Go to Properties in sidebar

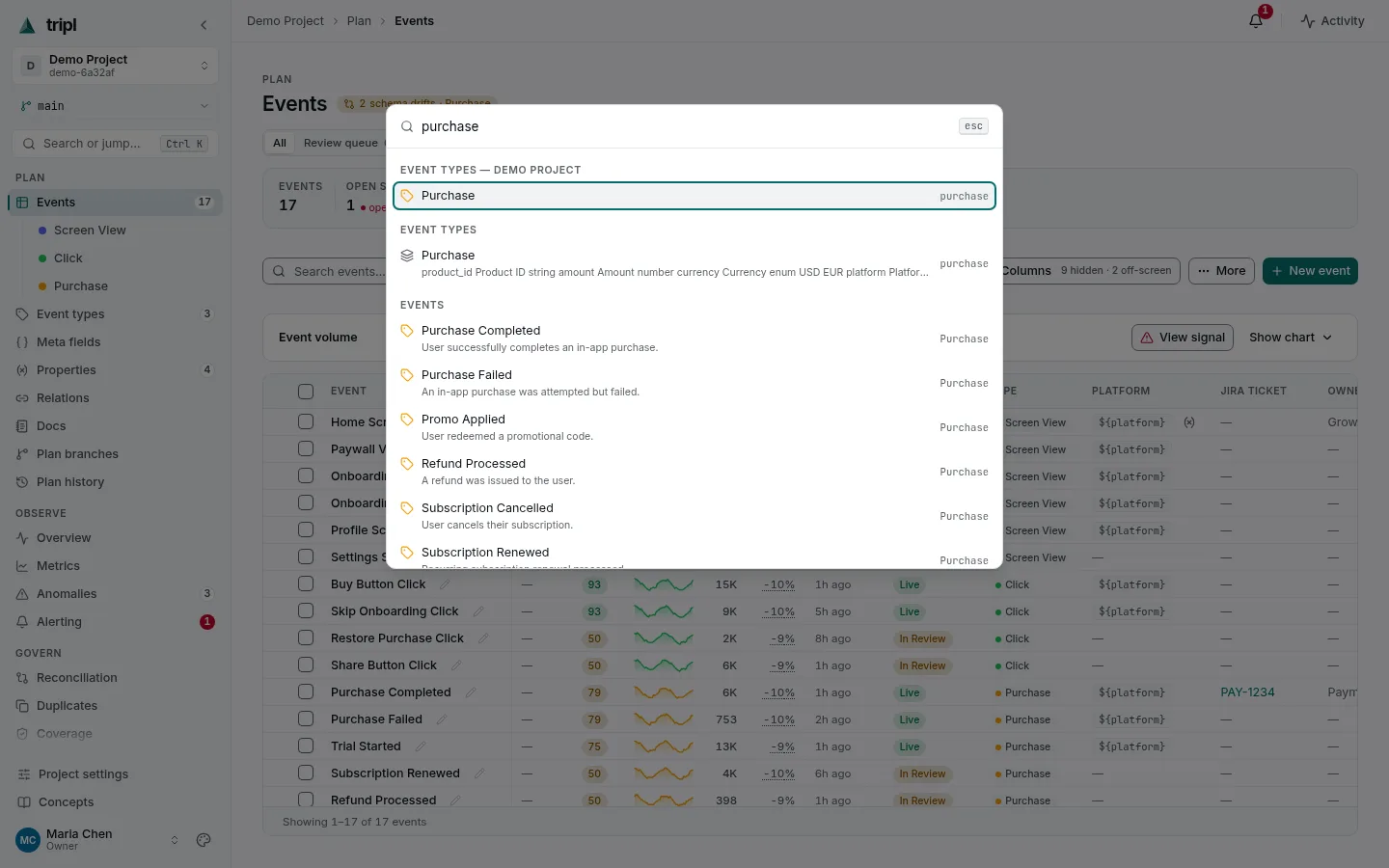coord(115,370)
